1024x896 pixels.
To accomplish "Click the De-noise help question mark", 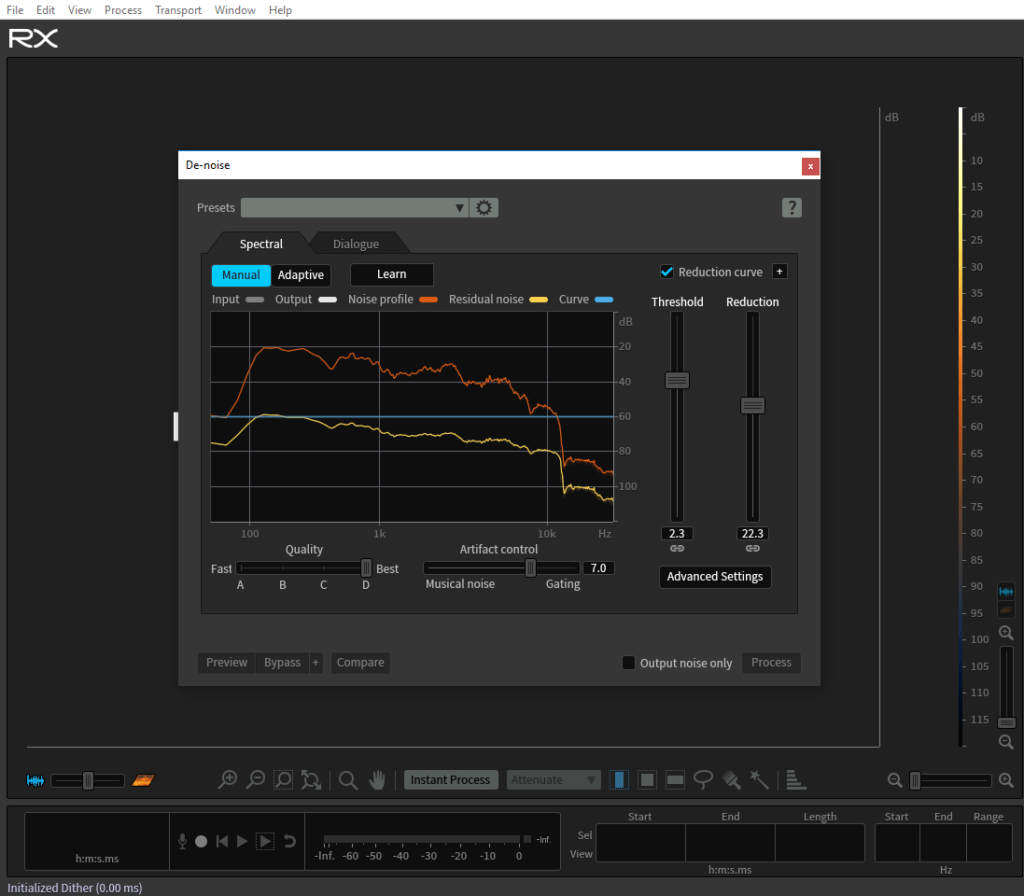I will [792, 208].
